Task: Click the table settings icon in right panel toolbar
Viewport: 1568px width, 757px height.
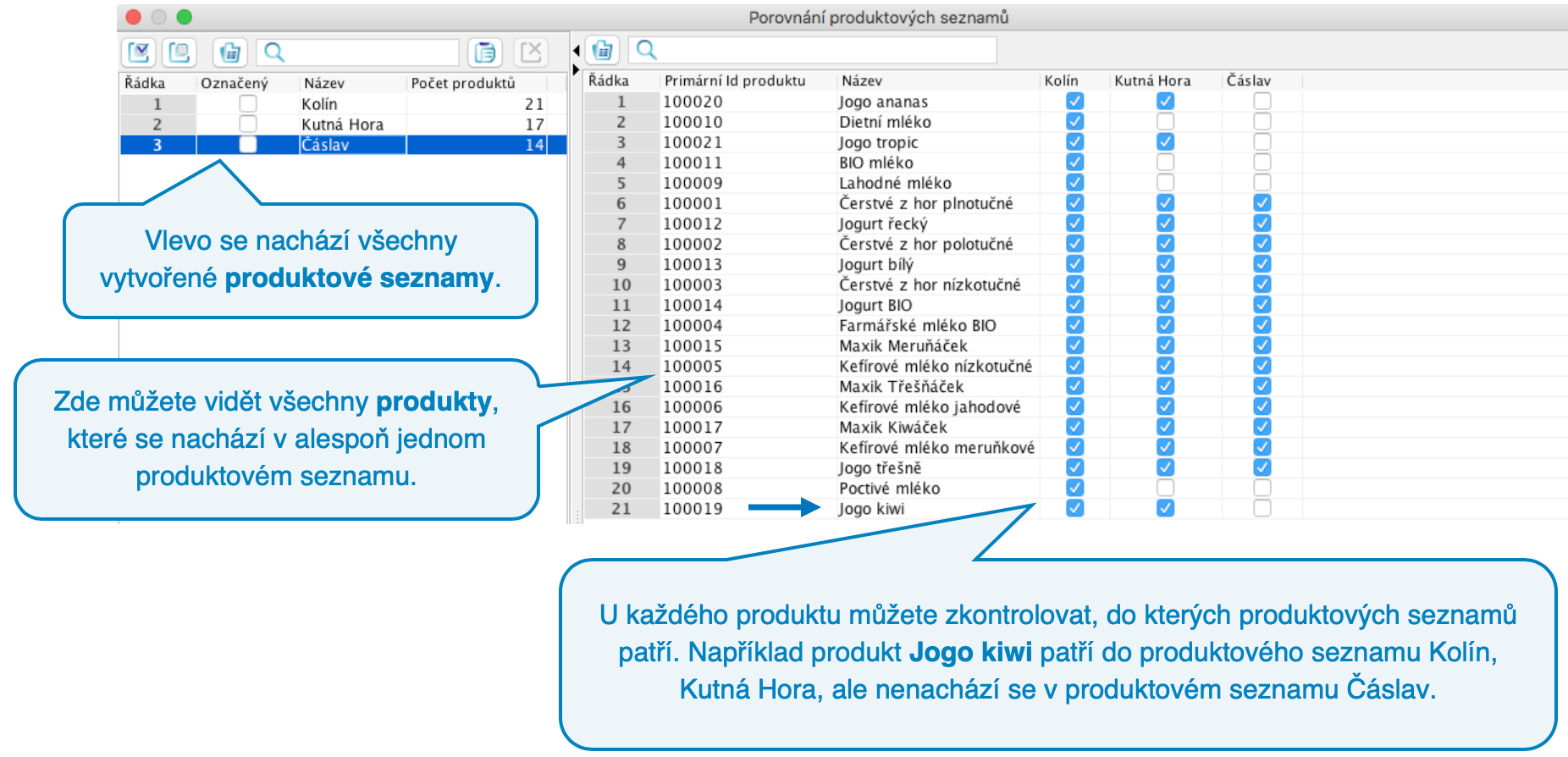Action: point(603,50)
